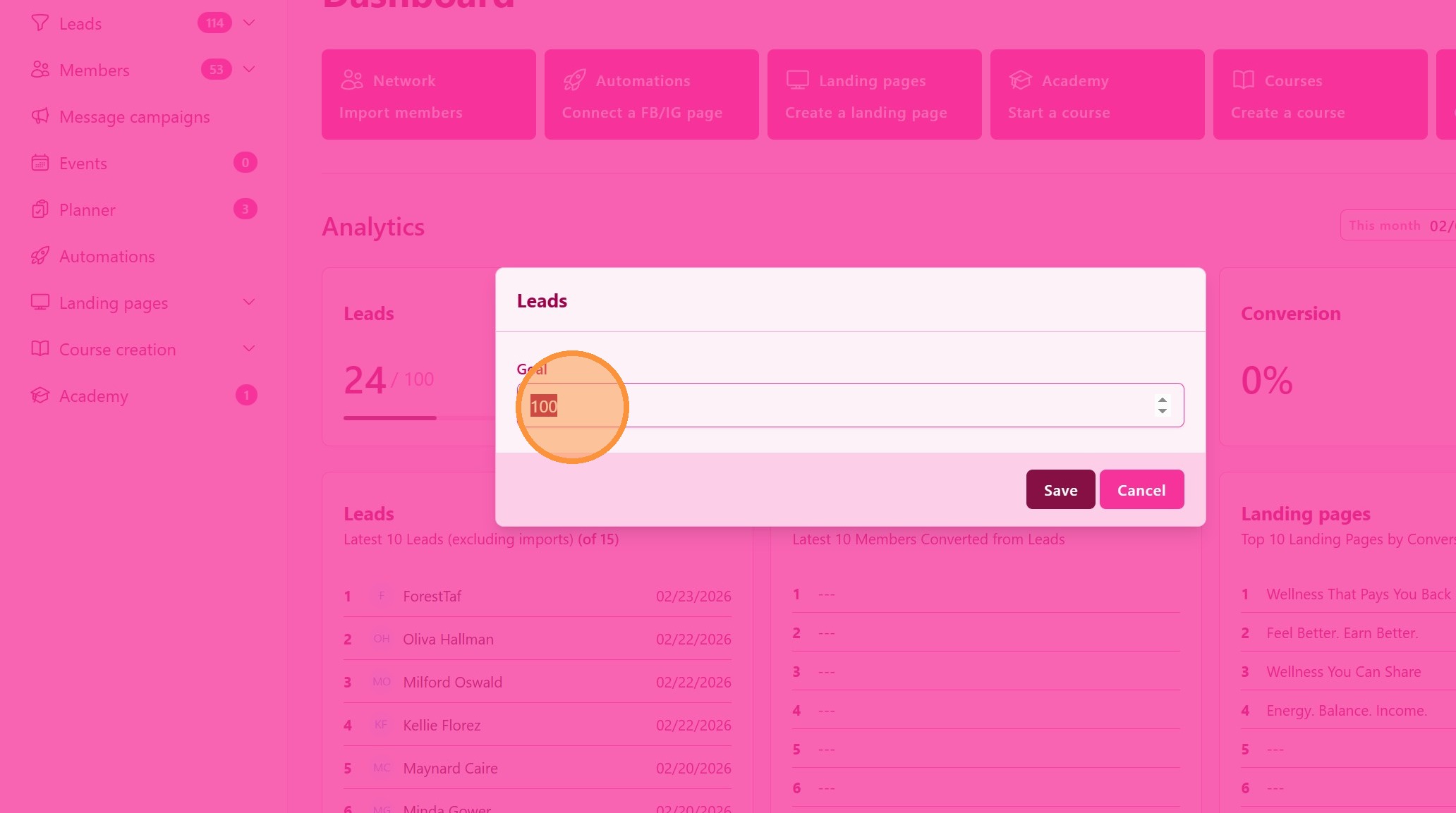This screenshot has height=813, width=1456.
Task: Decrease goal value with down stepper arrow
Action: tap(1162, 411)
